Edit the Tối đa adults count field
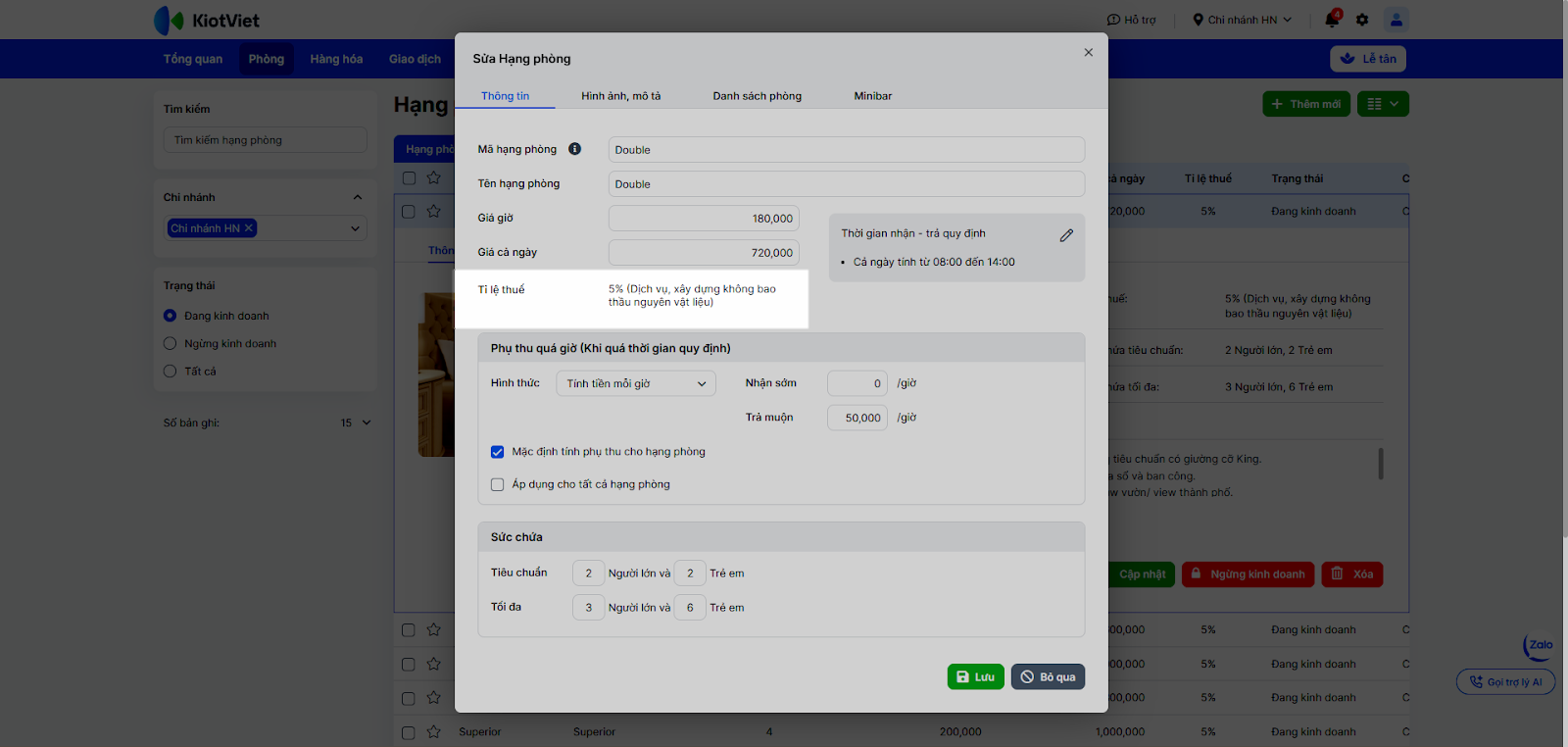Image resolution: width=1568 pixels, height=747 pixels. pyautogui.click(x=588, y=608)
